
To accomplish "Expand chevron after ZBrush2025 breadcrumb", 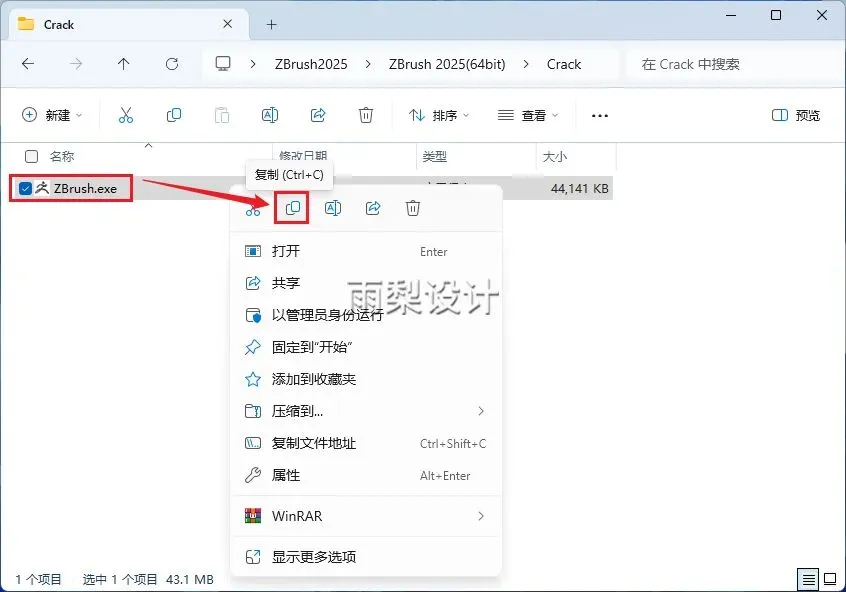I will tap(368, 64).
